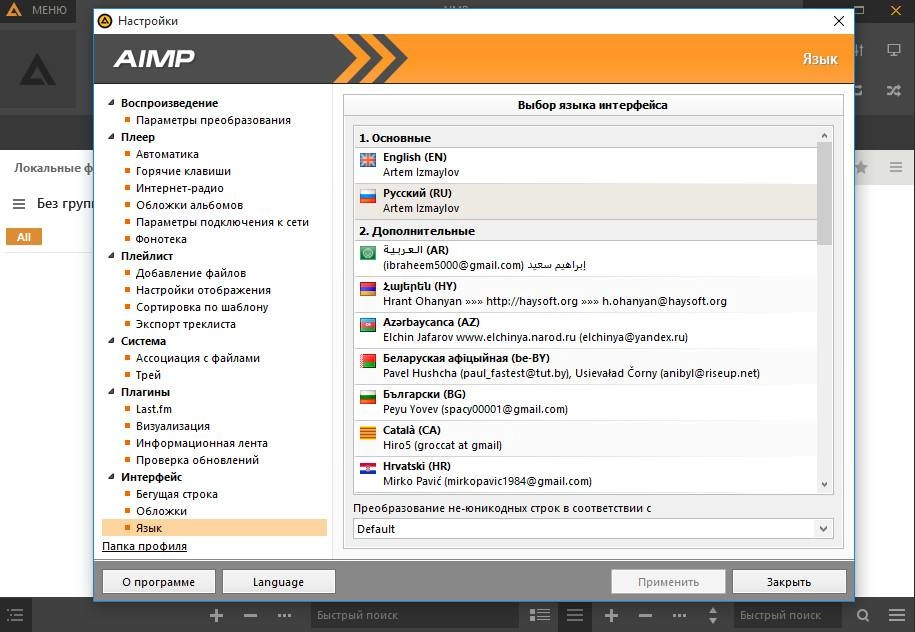Click the right Быстрый поиск field
The width and height of the screenshot is (915, 632).
point(787,615)
